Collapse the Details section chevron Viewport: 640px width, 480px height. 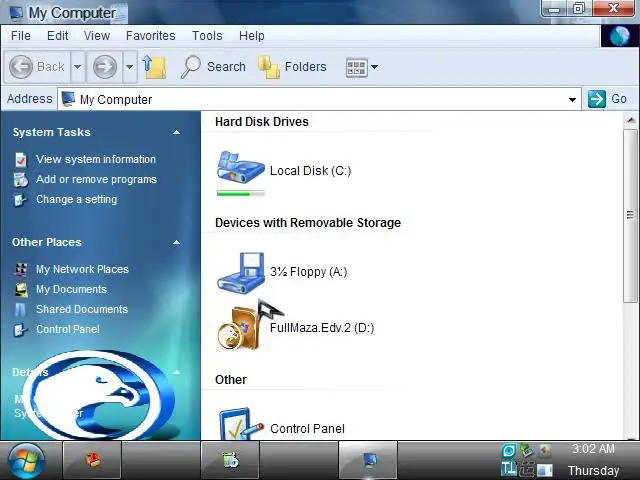pyautogui.click(x=176, y=372)
